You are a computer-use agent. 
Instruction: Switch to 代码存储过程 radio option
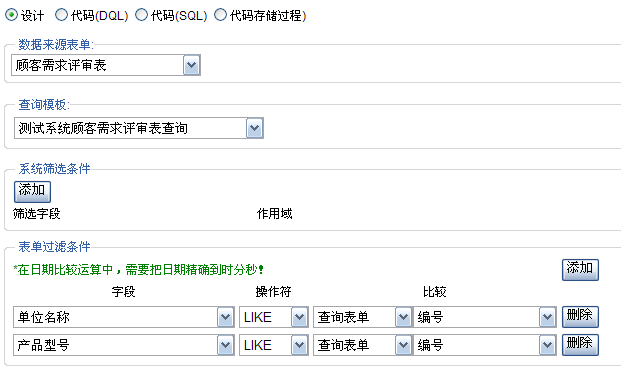[220, 15]
